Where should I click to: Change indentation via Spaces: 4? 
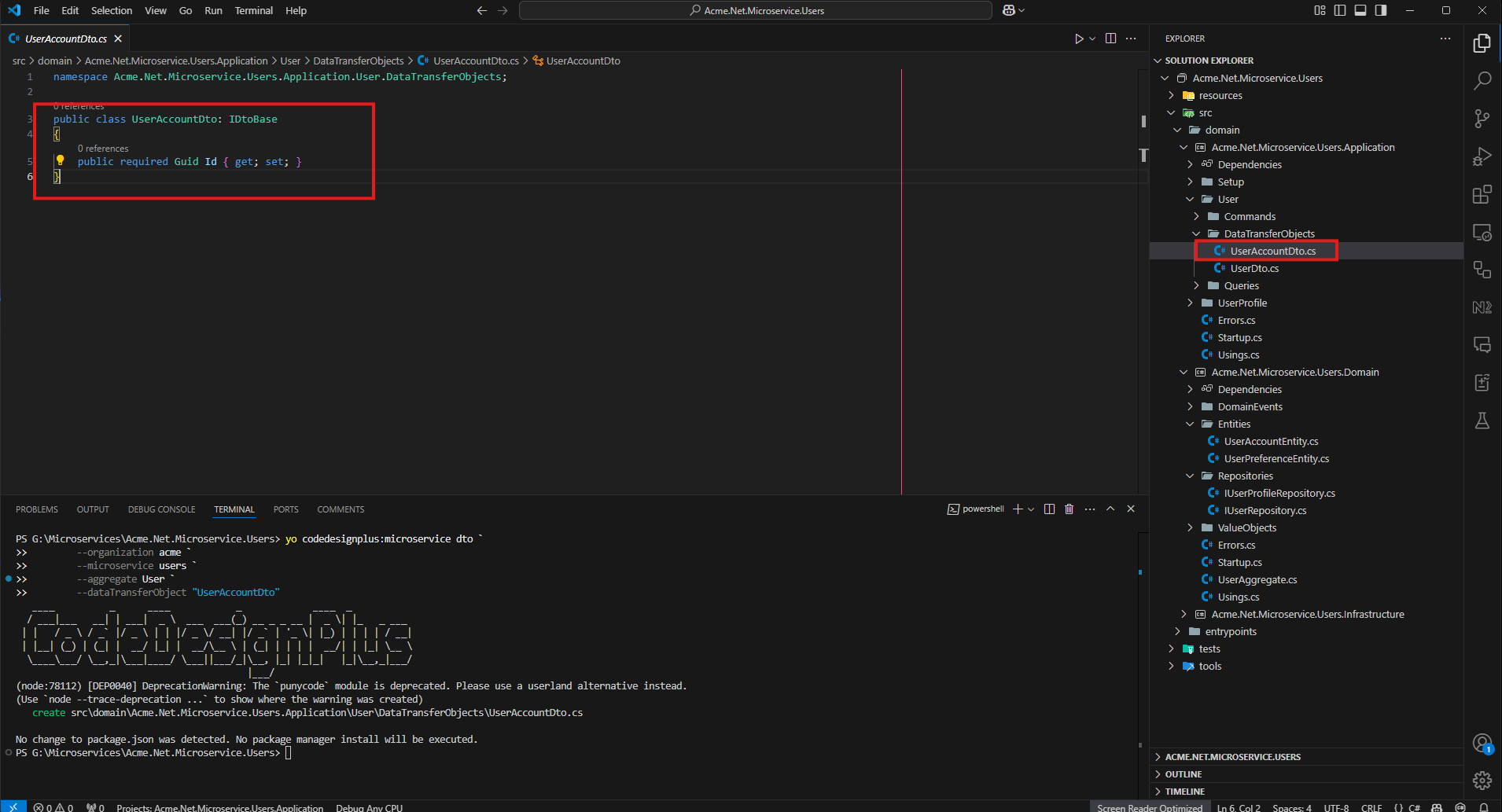point(1292,807)
